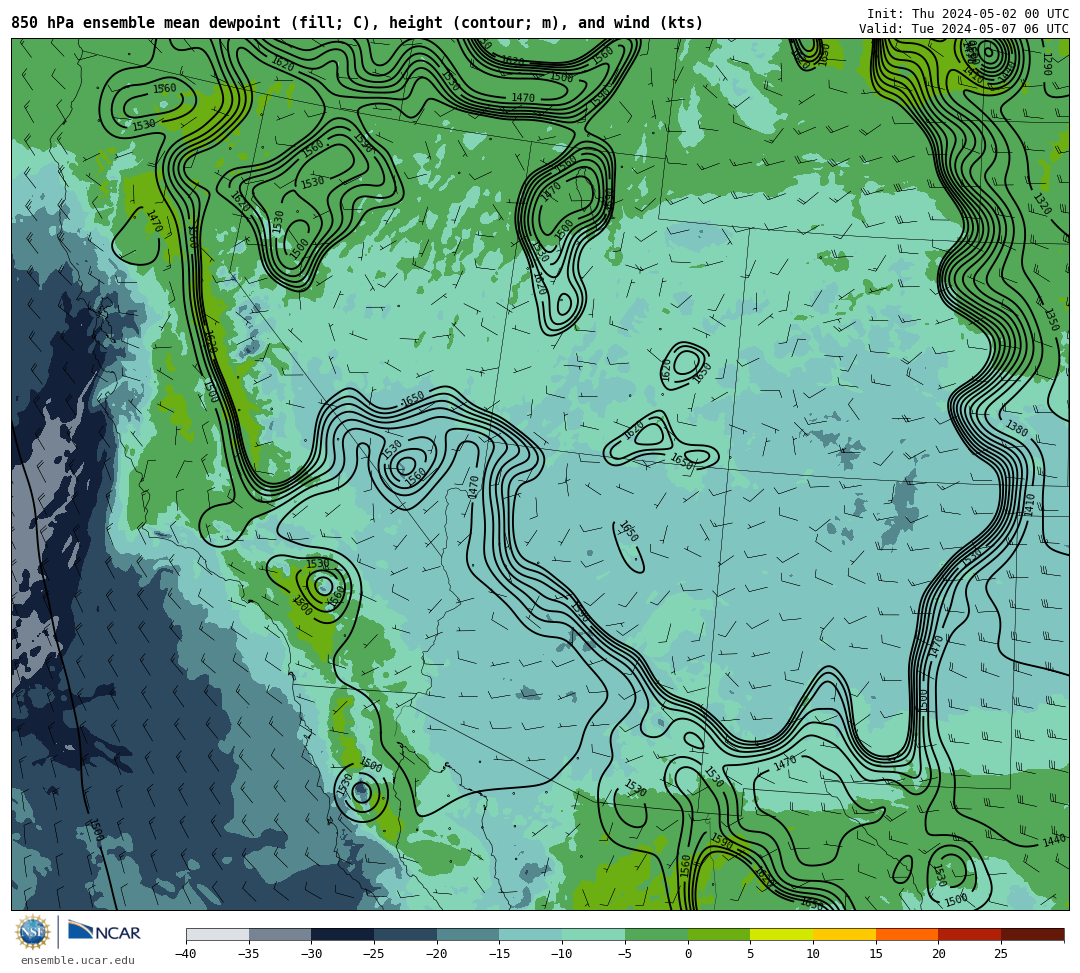The image size is (1080, 973).
Task: Pick the mint -10 to -5 swatch
Action: click(x=594, y=934)
